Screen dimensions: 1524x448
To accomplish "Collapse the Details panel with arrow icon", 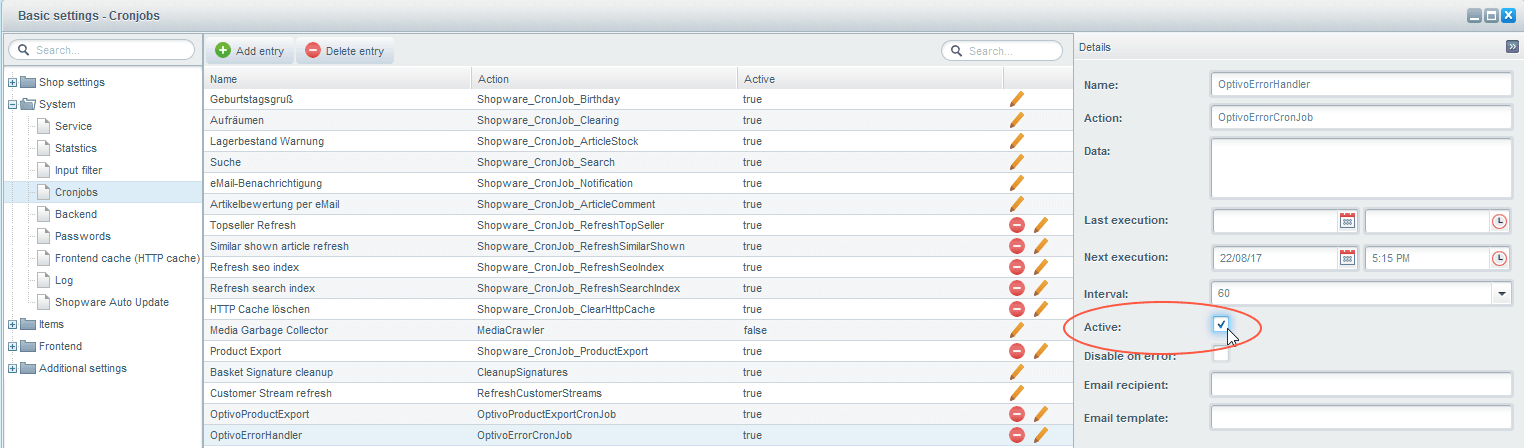I will click(x=1511, y=47).
